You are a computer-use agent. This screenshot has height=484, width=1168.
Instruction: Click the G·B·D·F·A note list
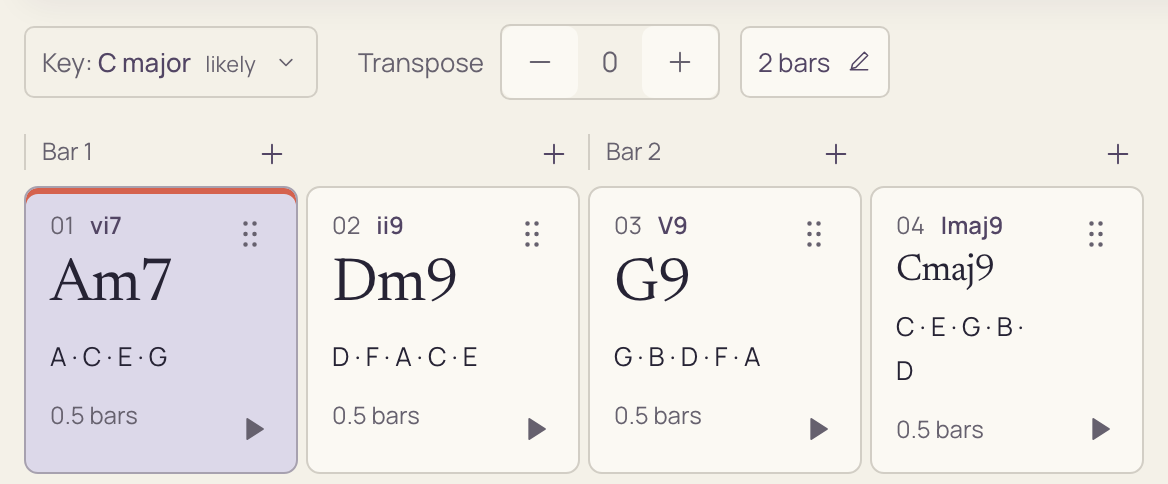point(687,357)
